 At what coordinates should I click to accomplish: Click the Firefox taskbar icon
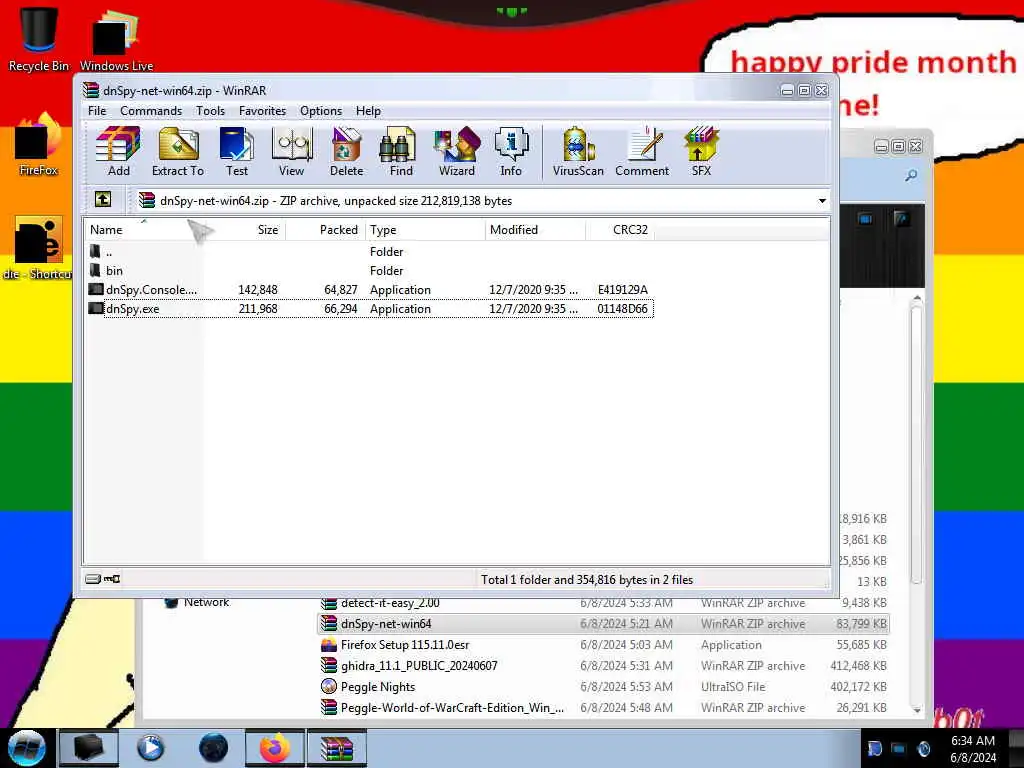(x=274, y=748)
